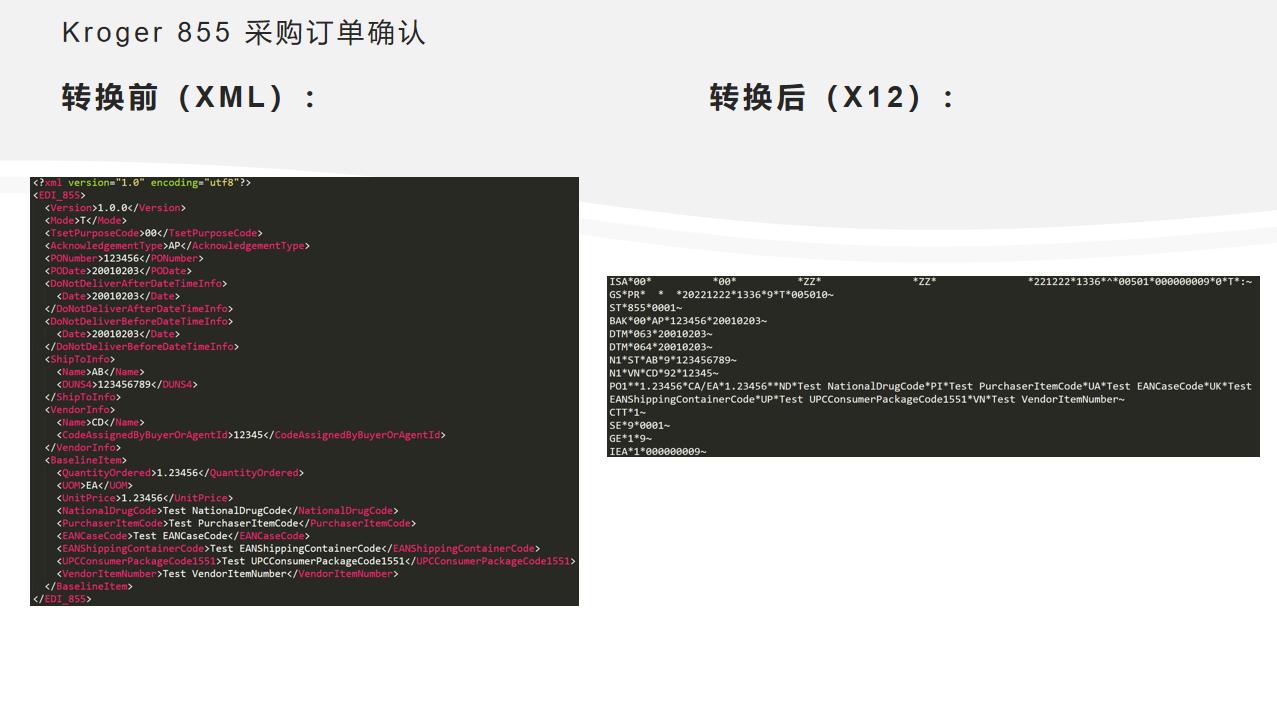
Task: Select the CTT*1 segment
Action: [x=627, y=412]
